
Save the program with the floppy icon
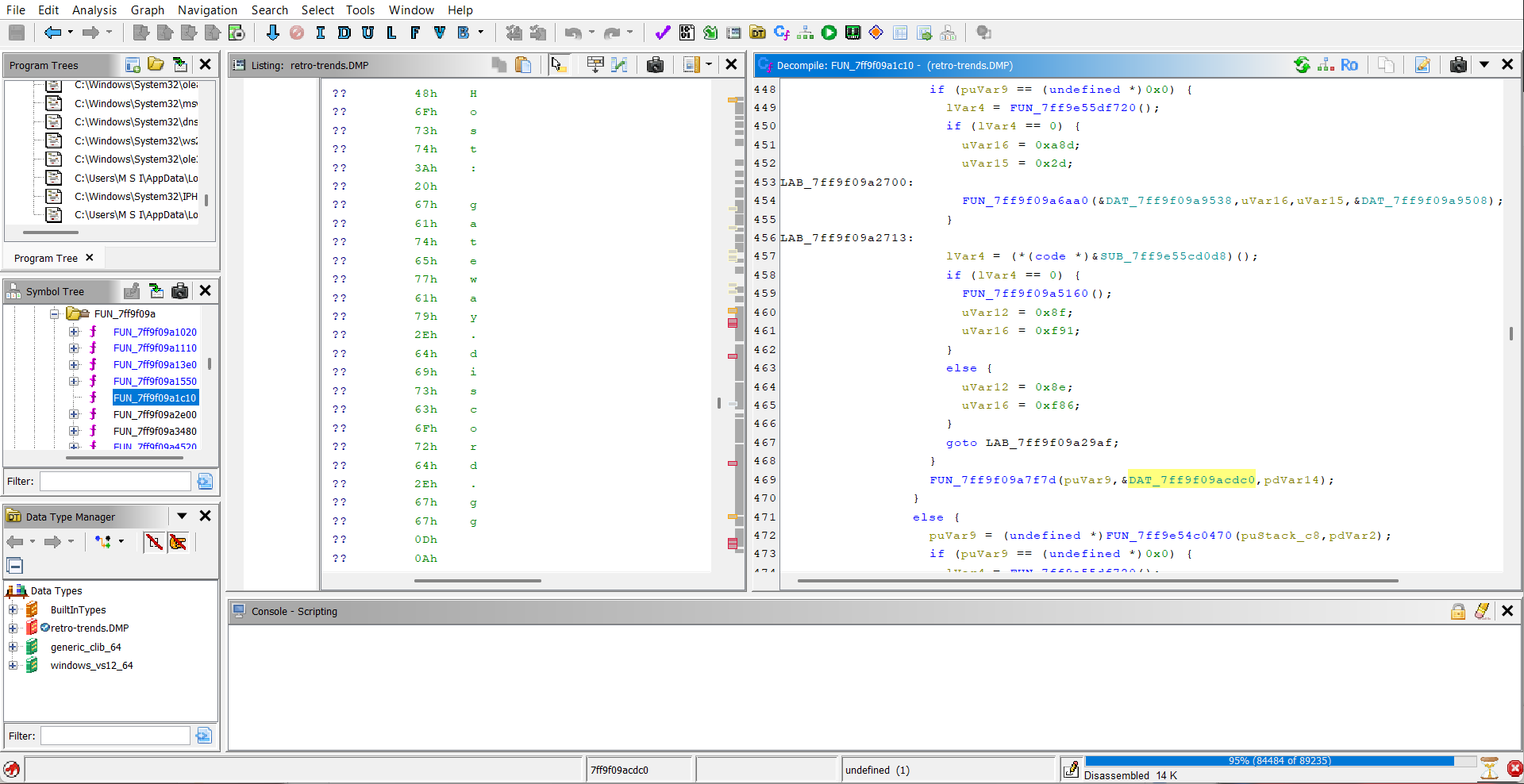[x=16, y=33]
